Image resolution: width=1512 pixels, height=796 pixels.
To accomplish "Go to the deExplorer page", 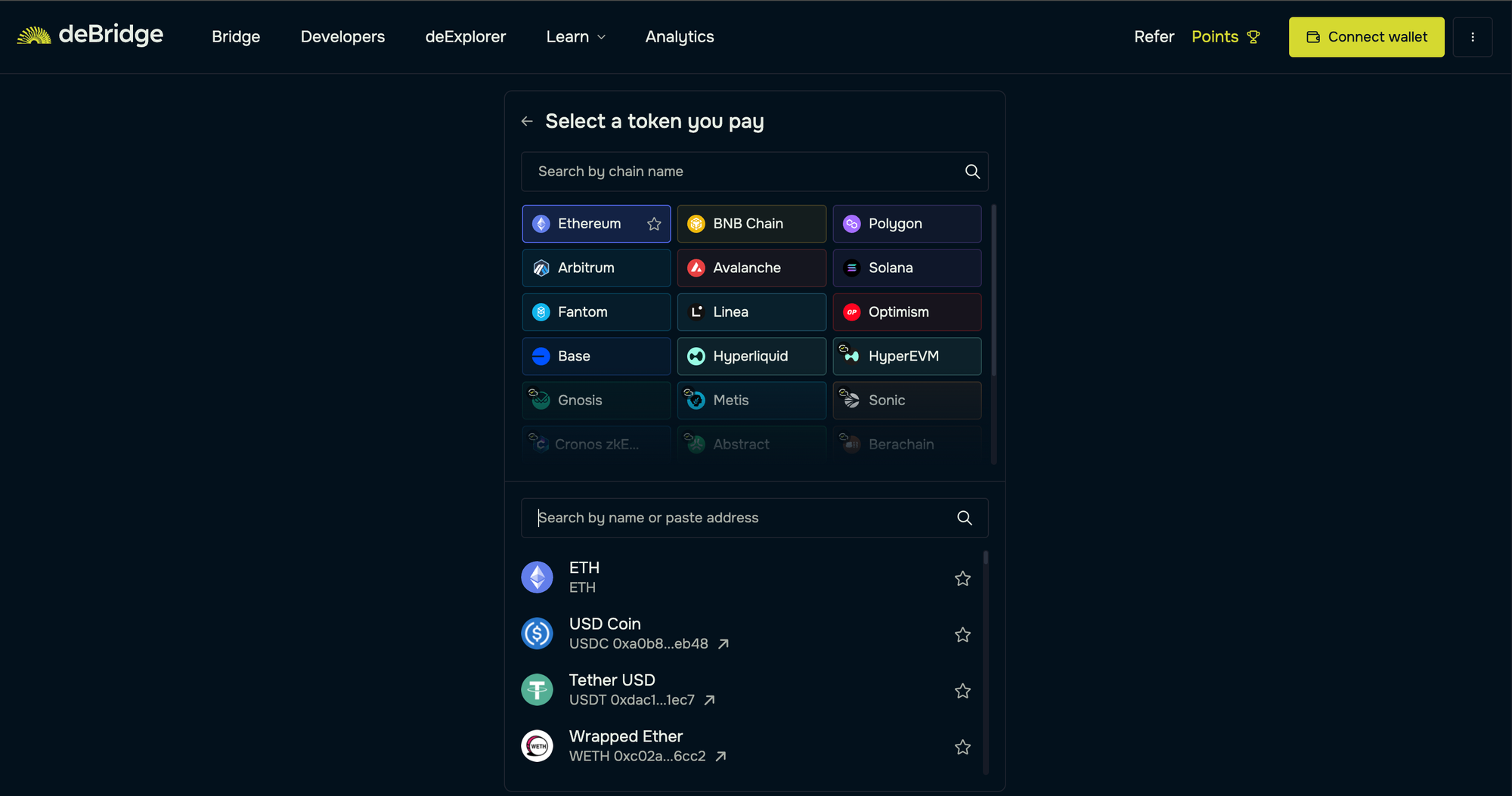I will pos(465,36).
